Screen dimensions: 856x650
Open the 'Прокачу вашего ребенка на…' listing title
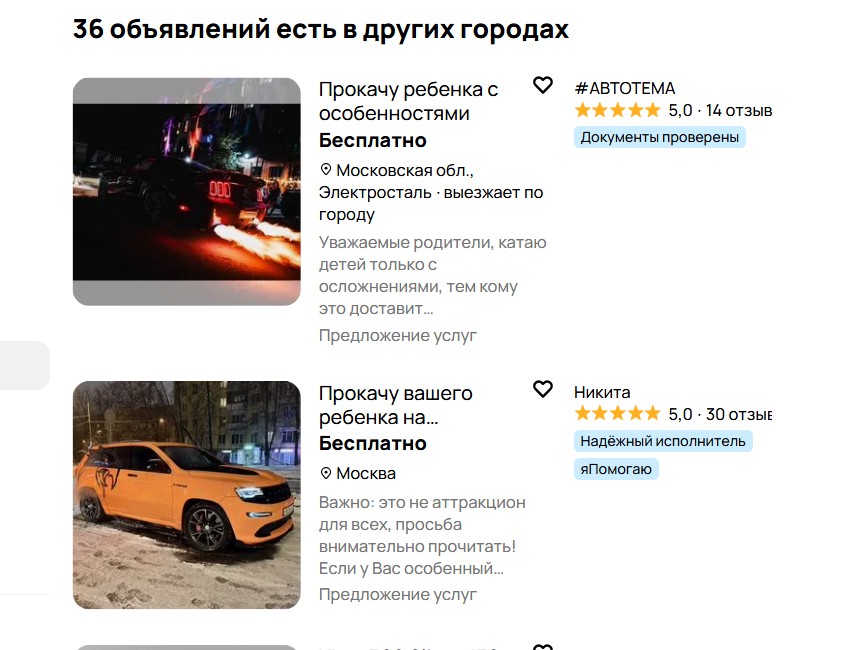click(396, 405)
